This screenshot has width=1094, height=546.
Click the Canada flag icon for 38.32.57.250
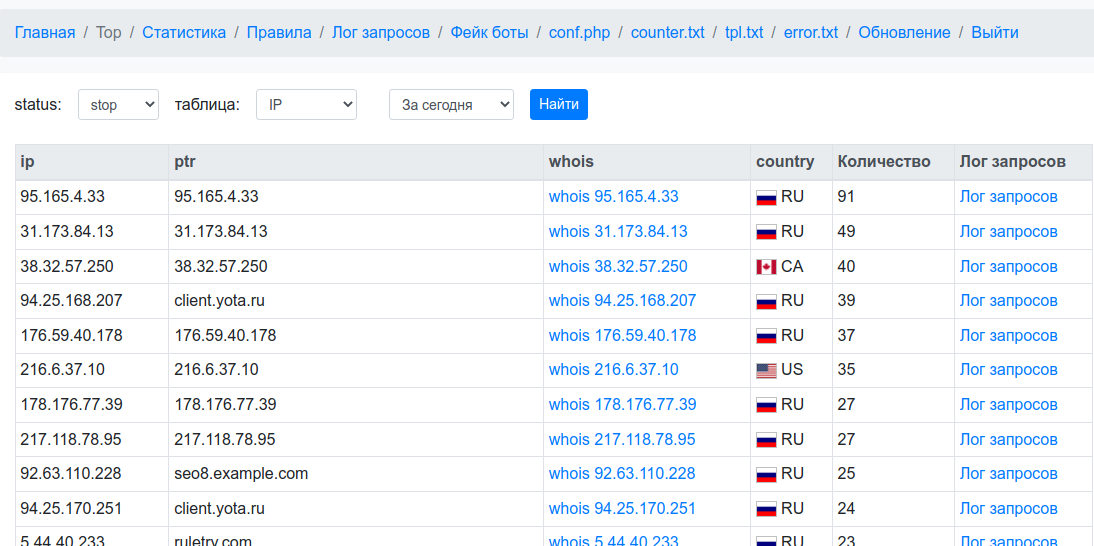766,267
